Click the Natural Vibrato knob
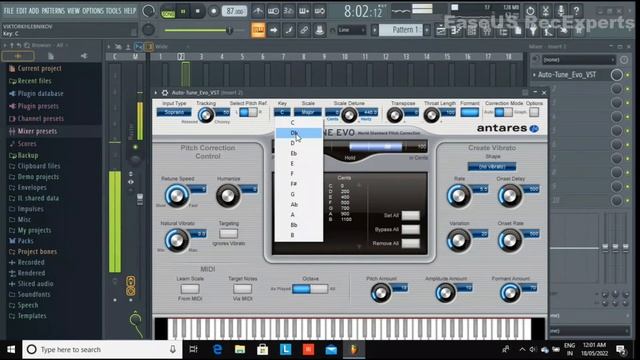The image size is (640, 360). pyautogui.click(x=177, y=240)
